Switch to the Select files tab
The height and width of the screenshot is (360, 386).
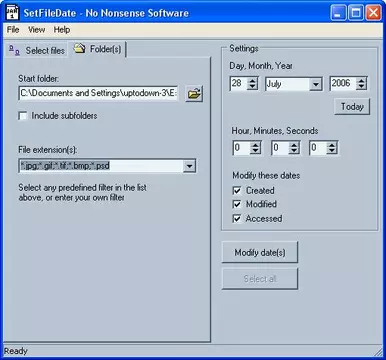pyautogui.click(x=37, y=50)
